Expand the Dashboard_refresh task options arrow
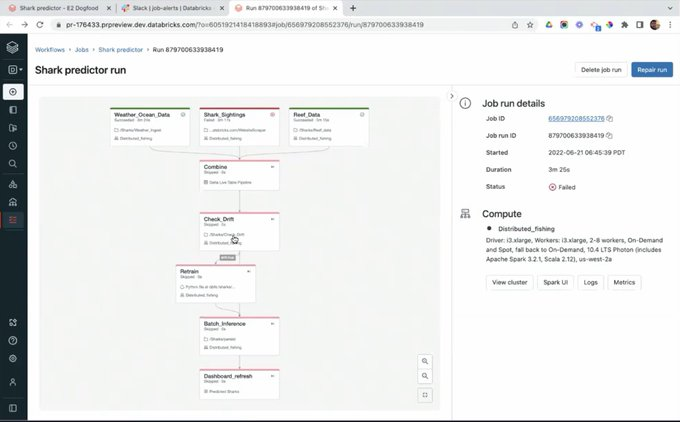The width and height of the screenshot is (680, 422). click(272, 376)
